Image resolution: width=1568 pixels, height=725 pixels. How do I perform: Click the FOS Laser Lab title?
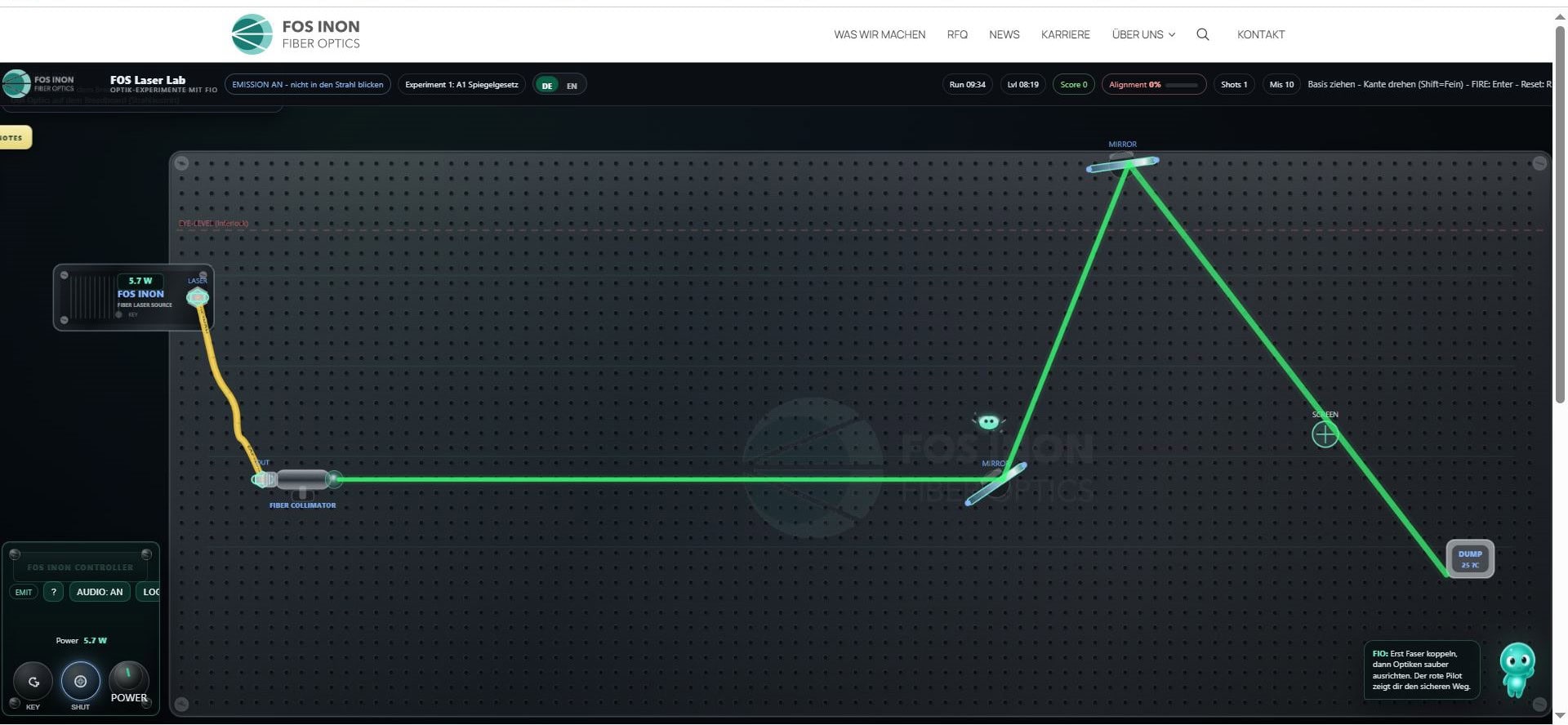pyautogui.click(x=148, y=80)
